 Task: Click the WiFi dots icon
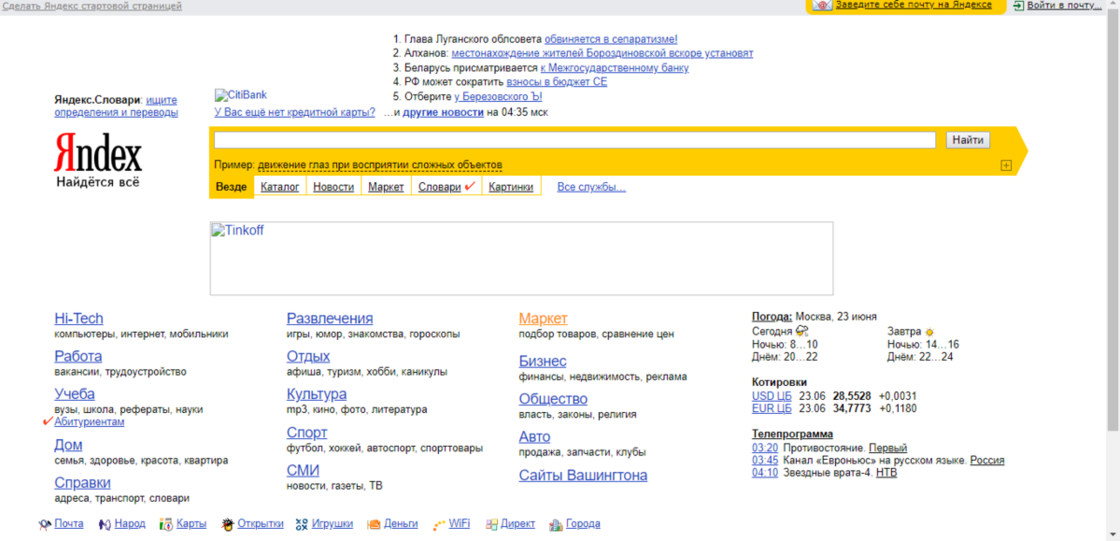click(x=439, y=525)
